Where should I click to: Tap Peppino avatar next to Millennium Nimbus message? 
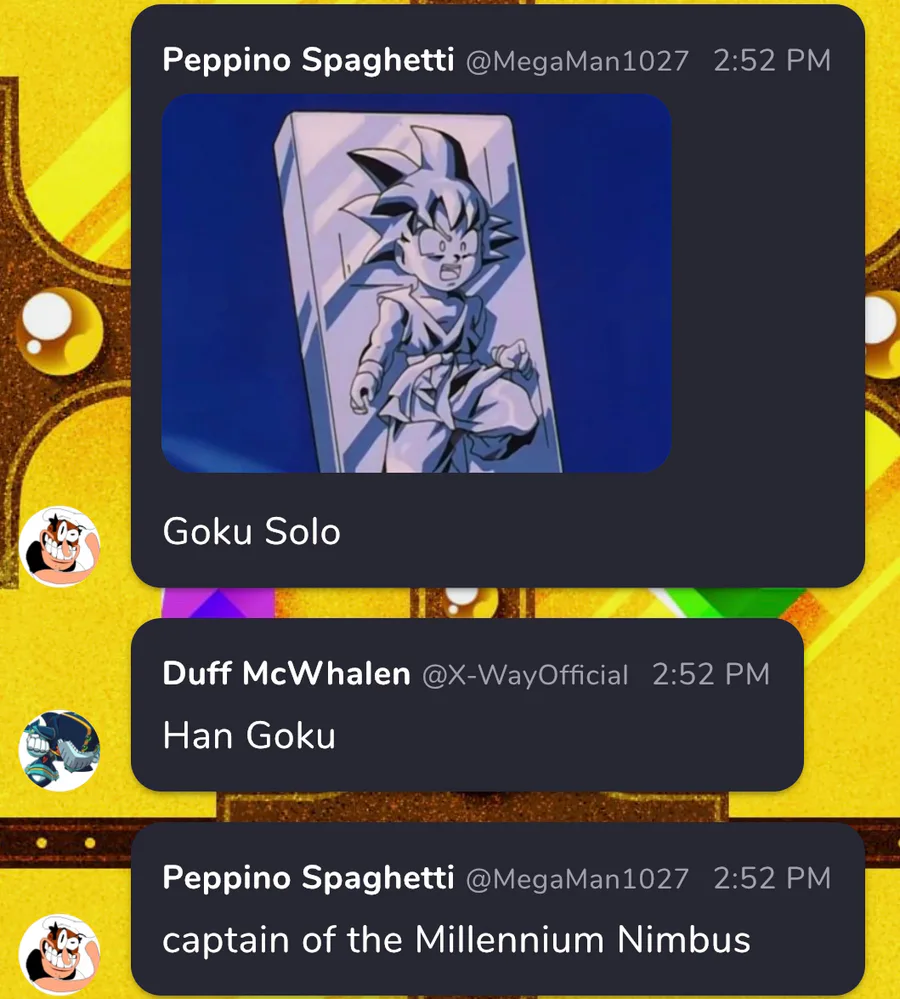point(59,954)
